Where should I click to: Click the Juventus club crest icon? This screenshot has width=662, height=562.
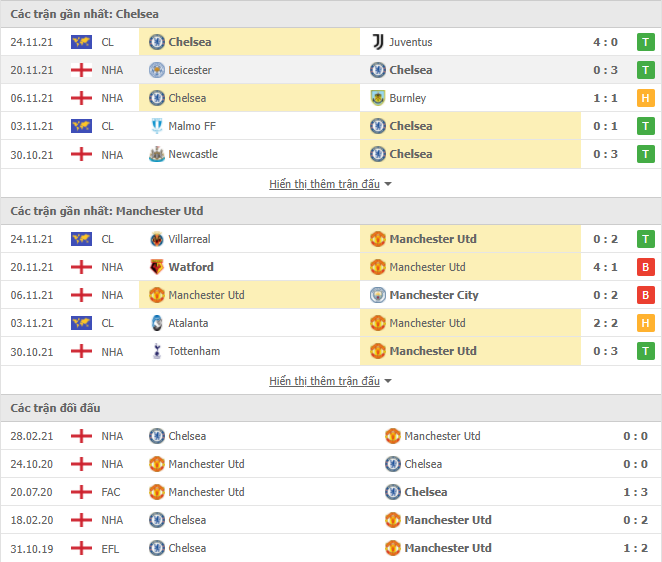pyautogui.click(x=378, y=42)
